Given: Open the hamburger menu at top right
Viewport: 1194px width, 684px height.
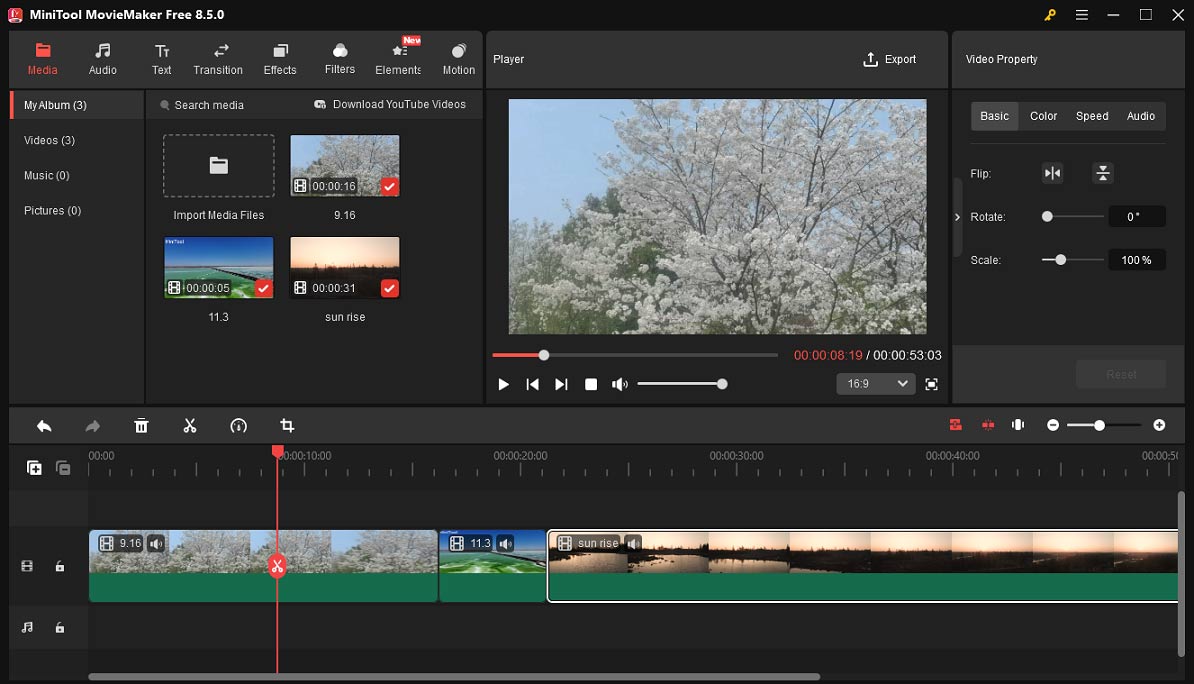Looking at the screenshot, I should click(x=1082, y=15).
